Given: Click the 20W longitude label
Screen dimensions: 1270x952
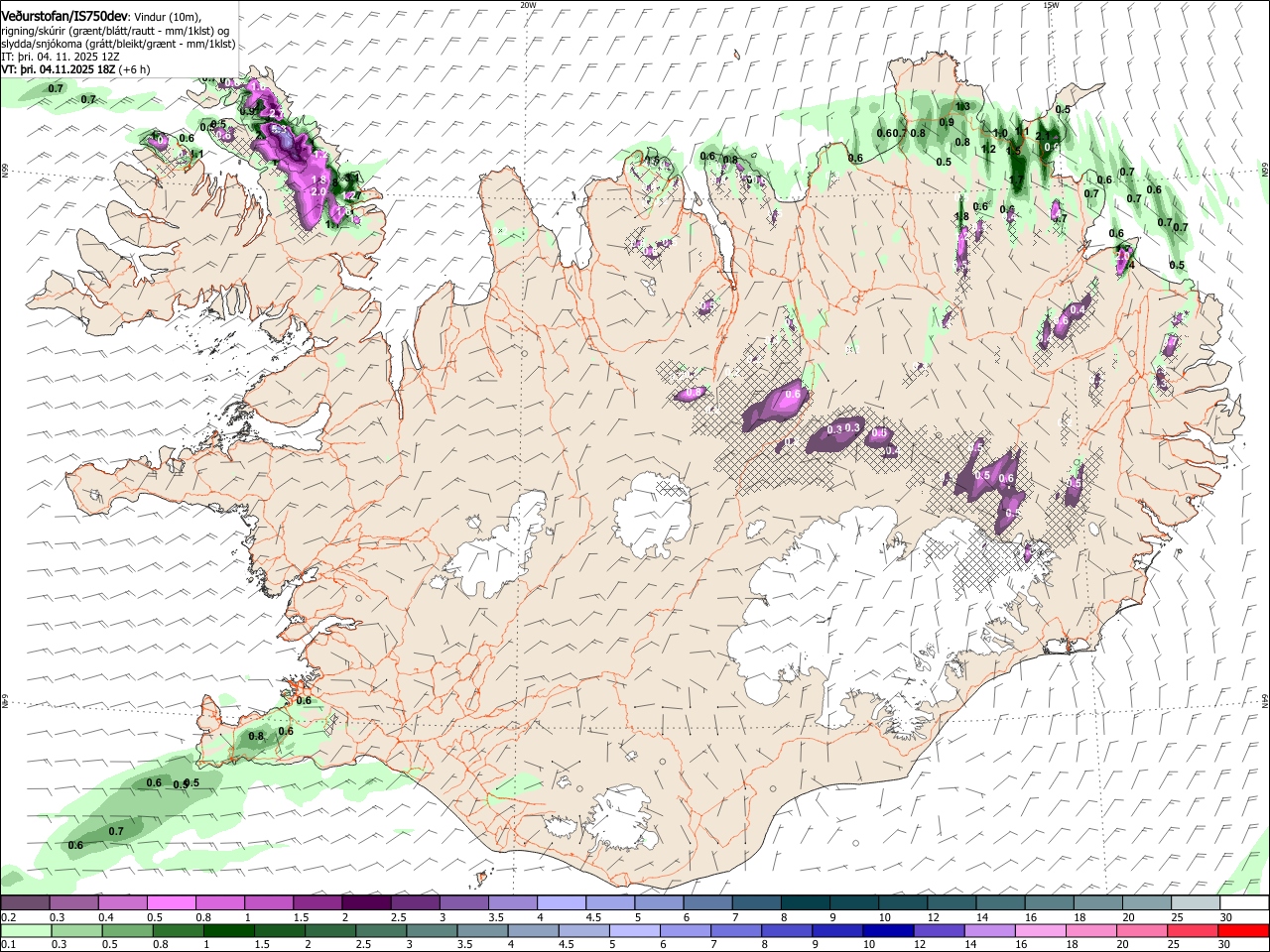Looking at the screenshot, I should point(528,4).
